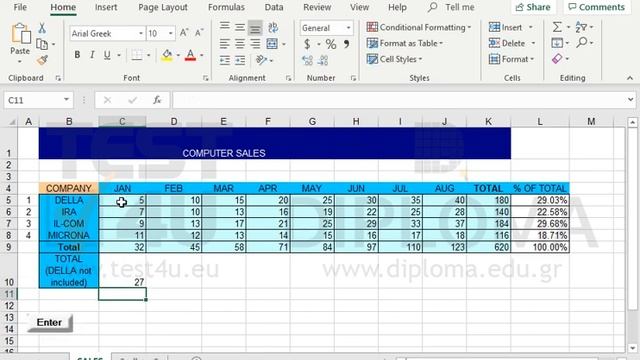This screenshot has height=360, width=640.
Task: Set middle vertical alignment
Action: click(240, 27)
